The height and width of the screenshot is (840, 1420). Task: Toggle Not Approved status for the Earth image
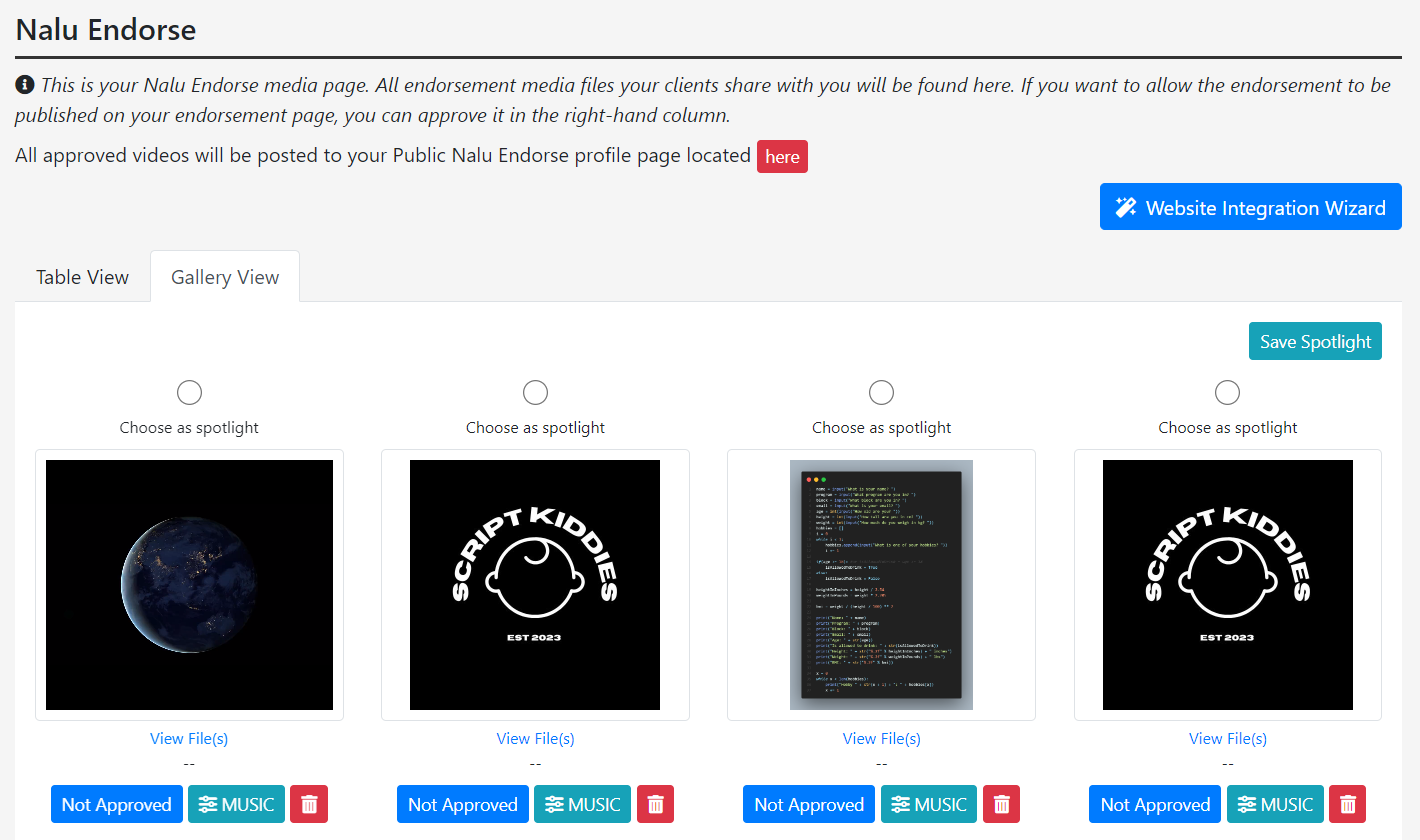[x=117, y=804]
